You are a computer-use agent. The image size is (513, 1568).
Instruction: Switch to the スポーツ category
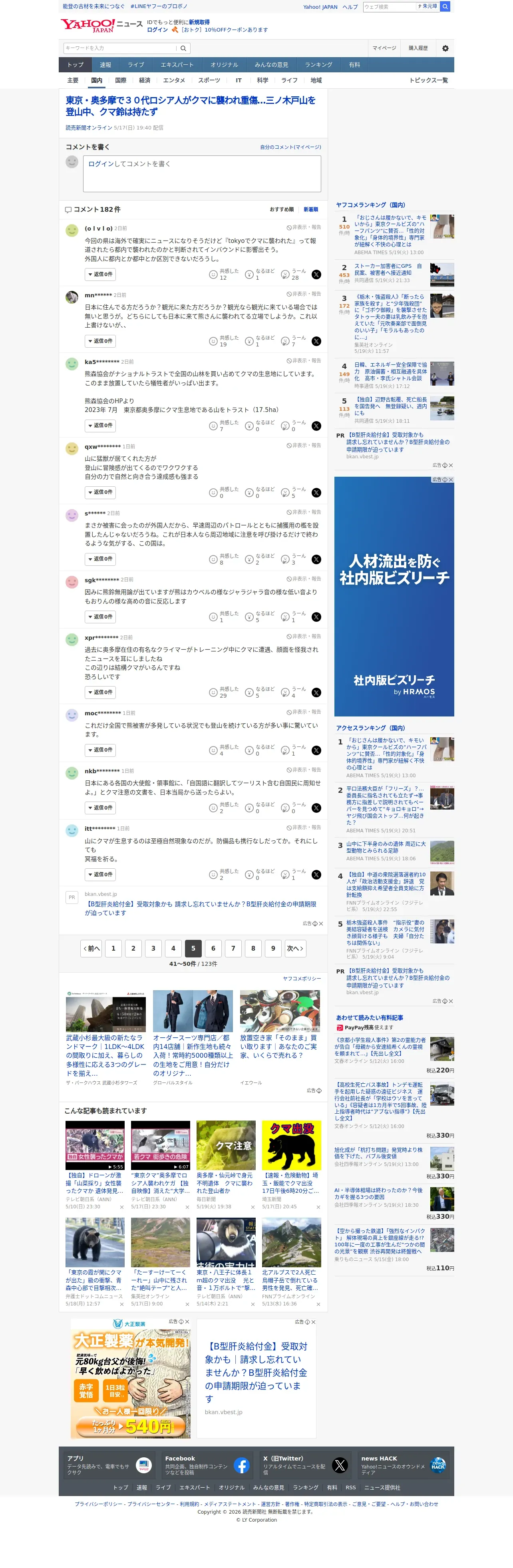point(209,80)
